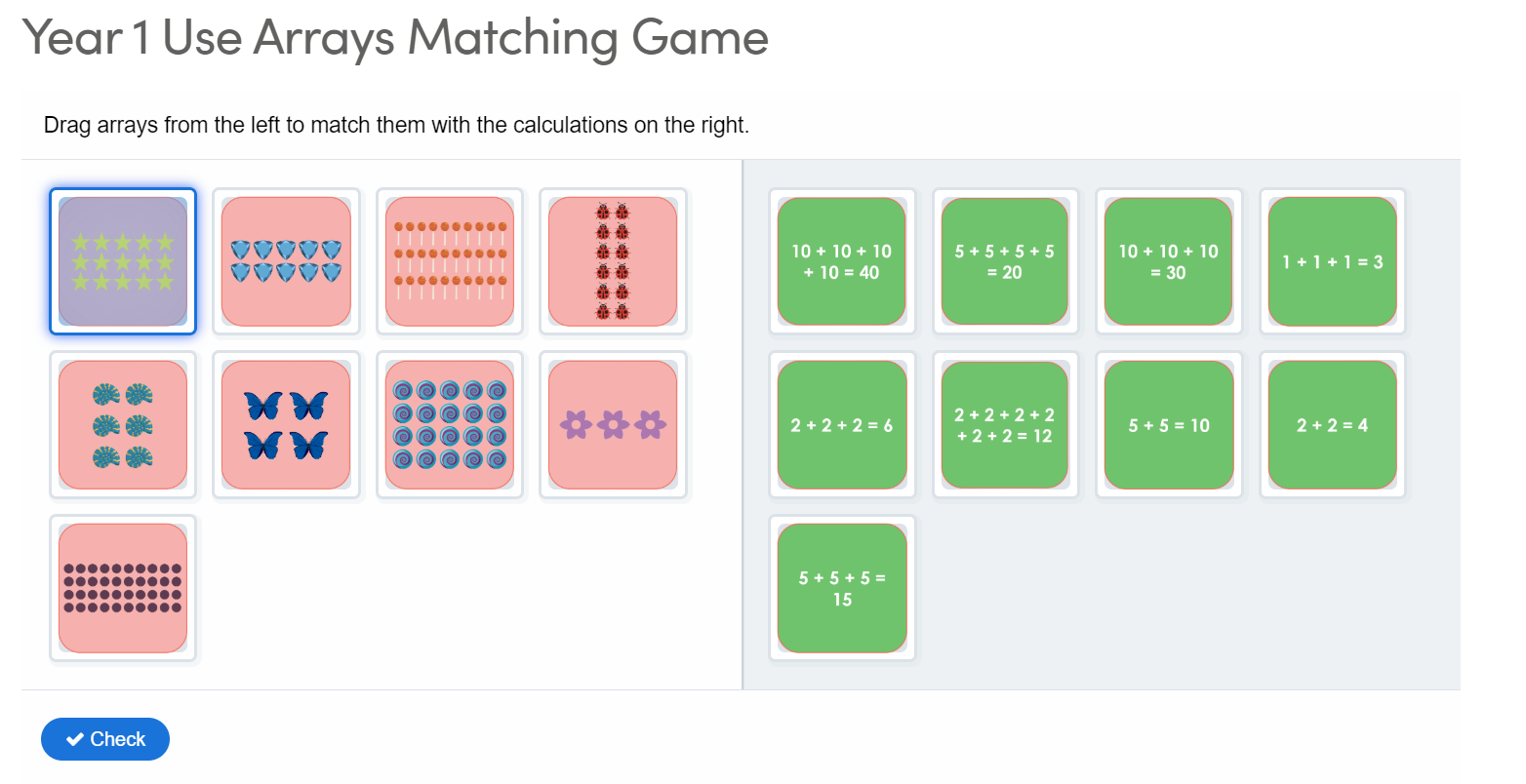The width and height of the screenshot is (1526, 784).
Task: Select the '10 + 10 + 10 + 10 = 40' card
Action: coord(841,260)
